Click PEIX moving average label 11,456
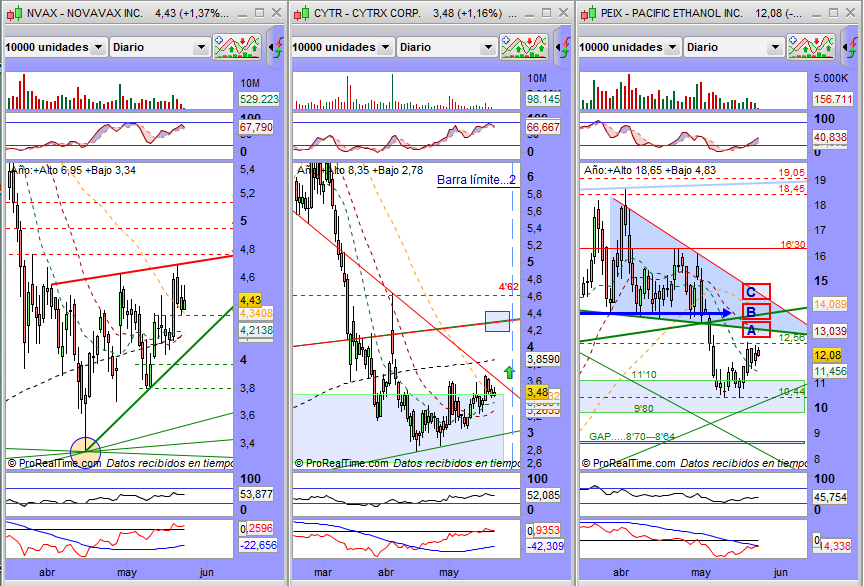Screen dimensions: 864x586 click(x=830, y=371)
